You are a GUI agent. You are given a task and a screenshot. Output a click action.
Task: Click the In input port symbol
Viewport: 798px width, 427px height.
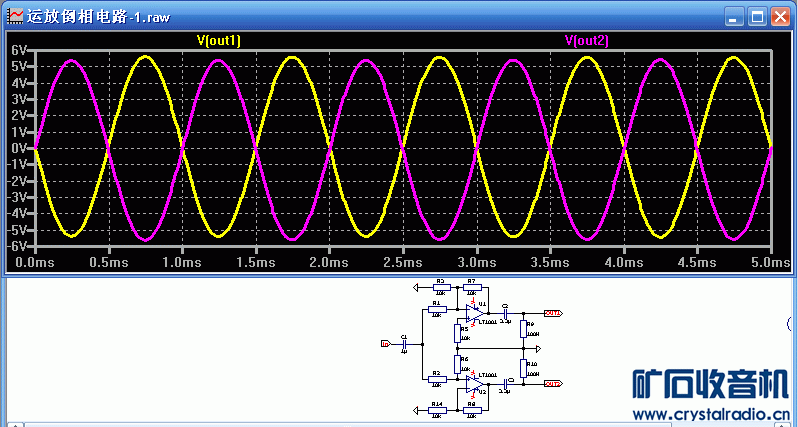point(385,344)
